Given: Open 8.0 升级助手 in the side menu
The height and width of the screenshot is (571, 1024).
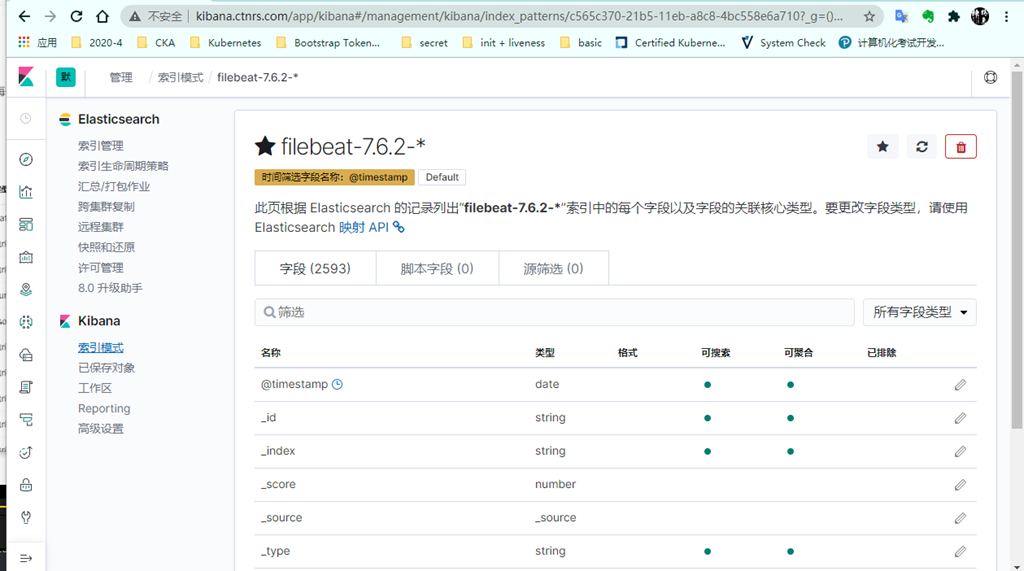Looking at the screenshot, I should (x=110, y=288).
